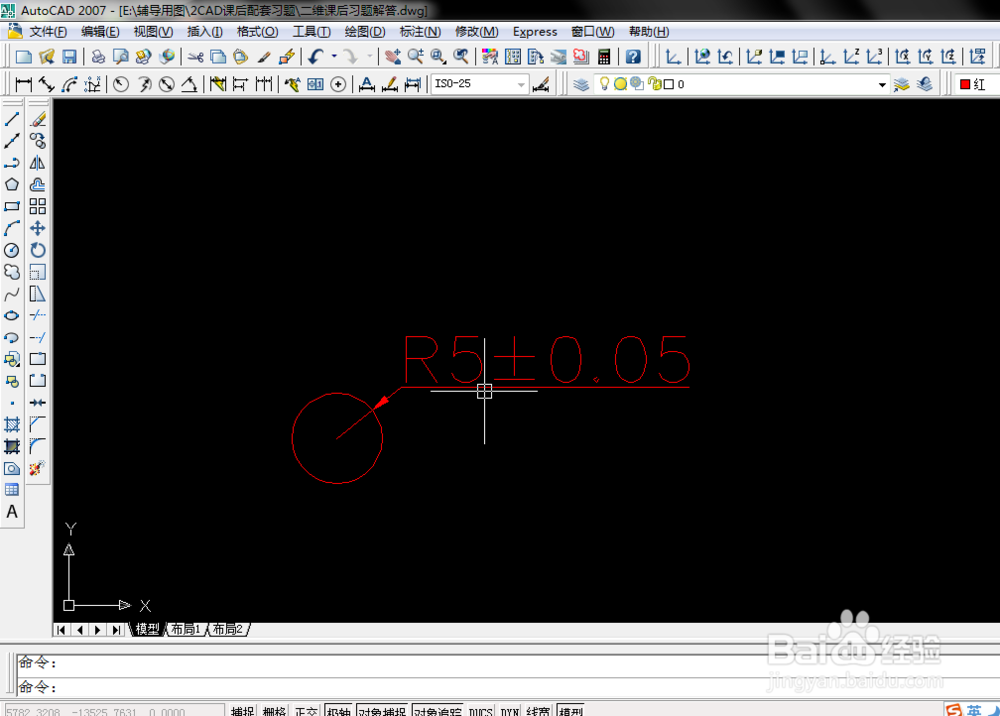1000x716 pixels.
Task: Click the Undo arrow icon
Action: pos(316,57)
